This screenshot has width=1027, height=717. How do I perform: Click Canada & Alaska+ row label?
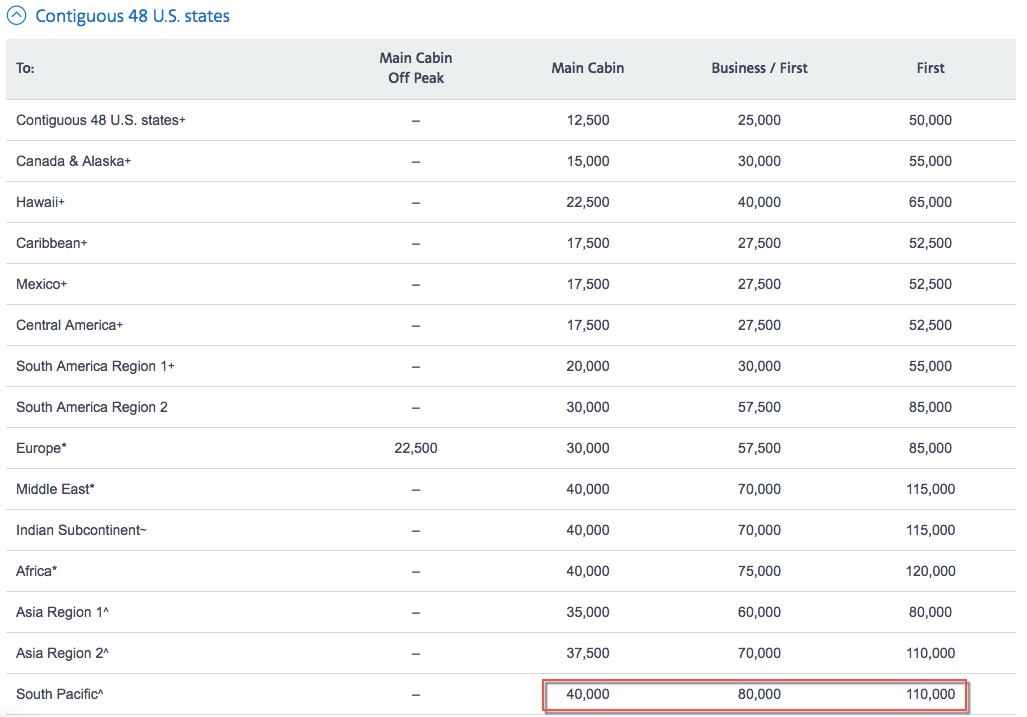pyautogui.click(x=73, y=161)
